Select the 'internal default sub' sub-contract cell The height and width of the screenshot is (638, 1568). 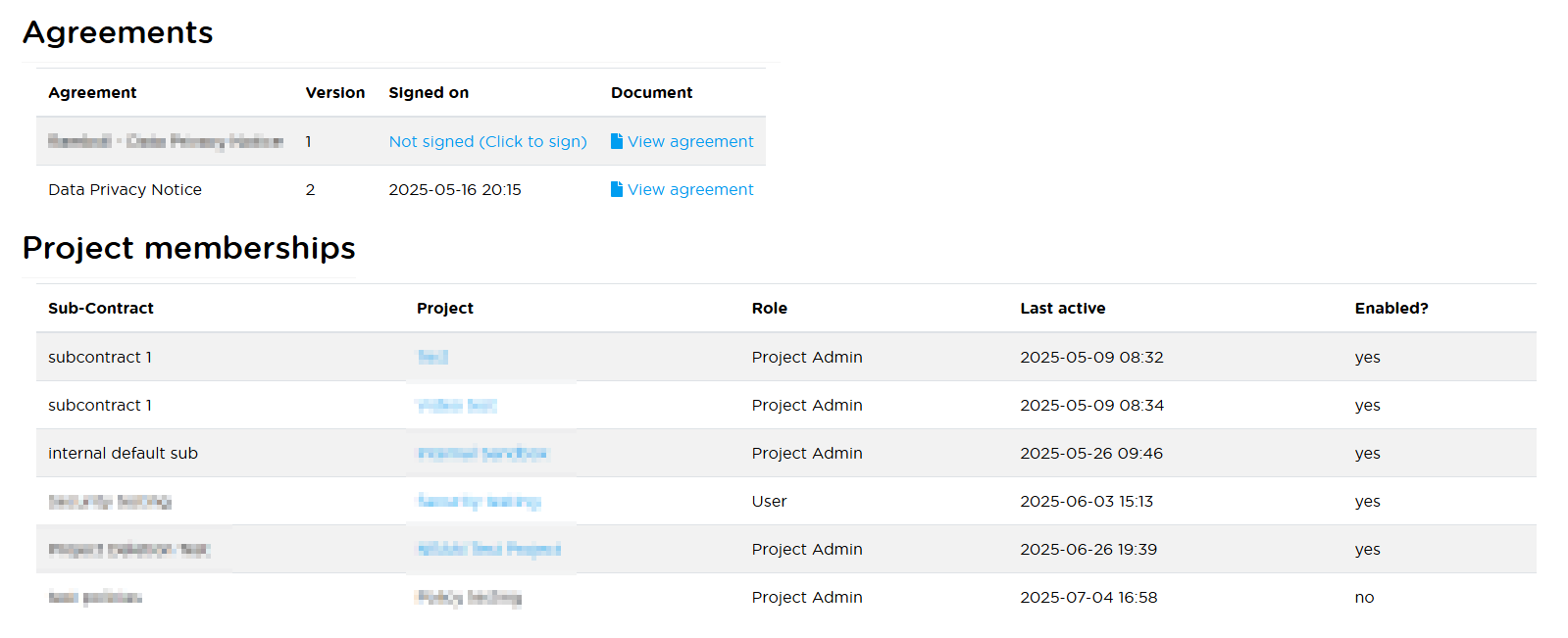pyautogui.click(x=123, y=453)
